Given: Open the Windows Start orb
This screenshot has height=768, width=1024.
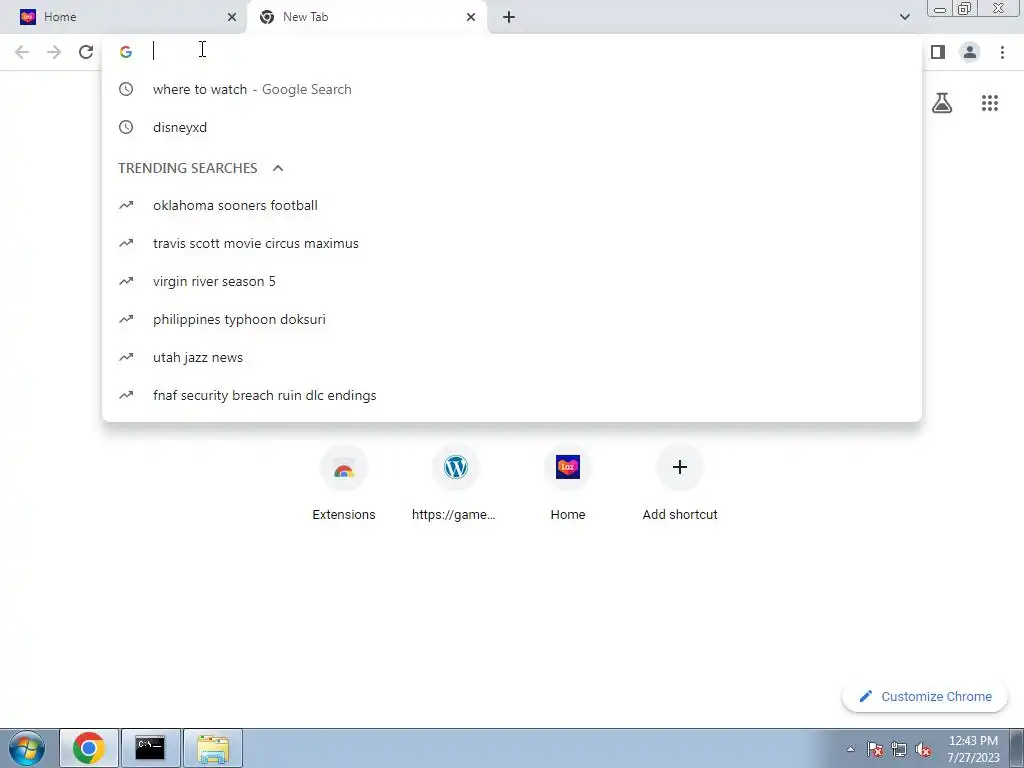Looking at the screenshot, I should pos(27,748).
